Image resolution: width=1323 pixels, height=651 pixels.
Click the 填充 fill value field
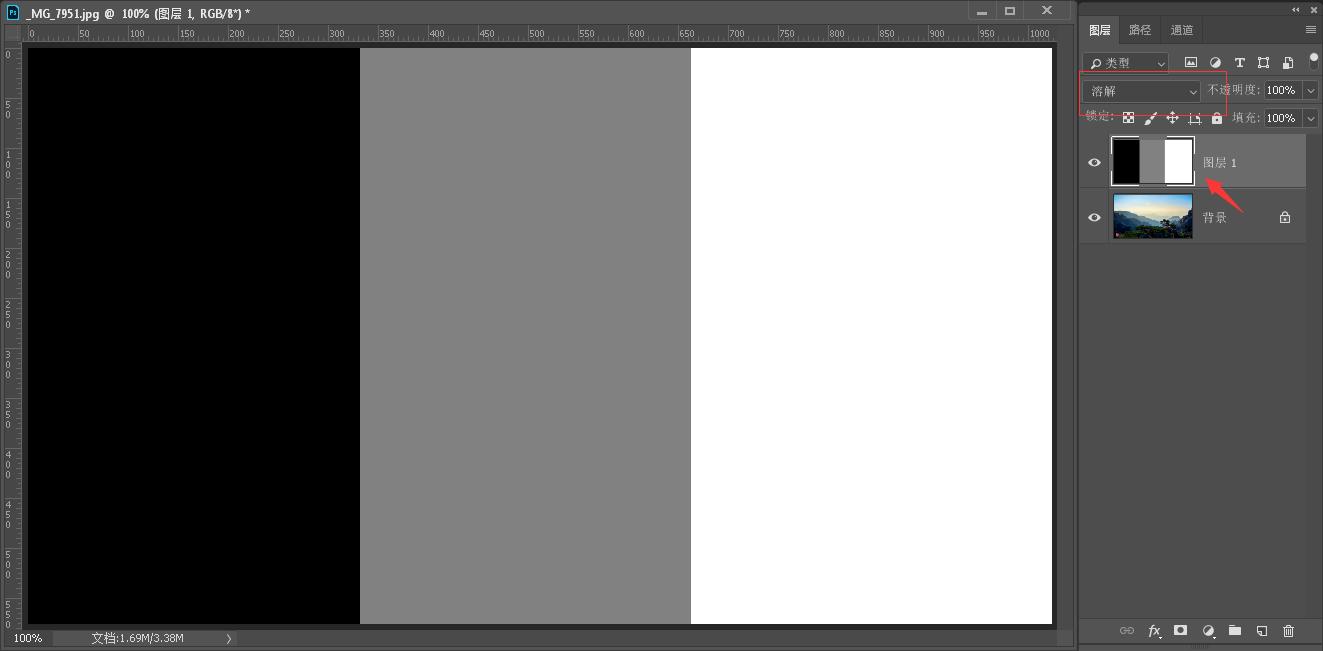tap(1281, 118)
